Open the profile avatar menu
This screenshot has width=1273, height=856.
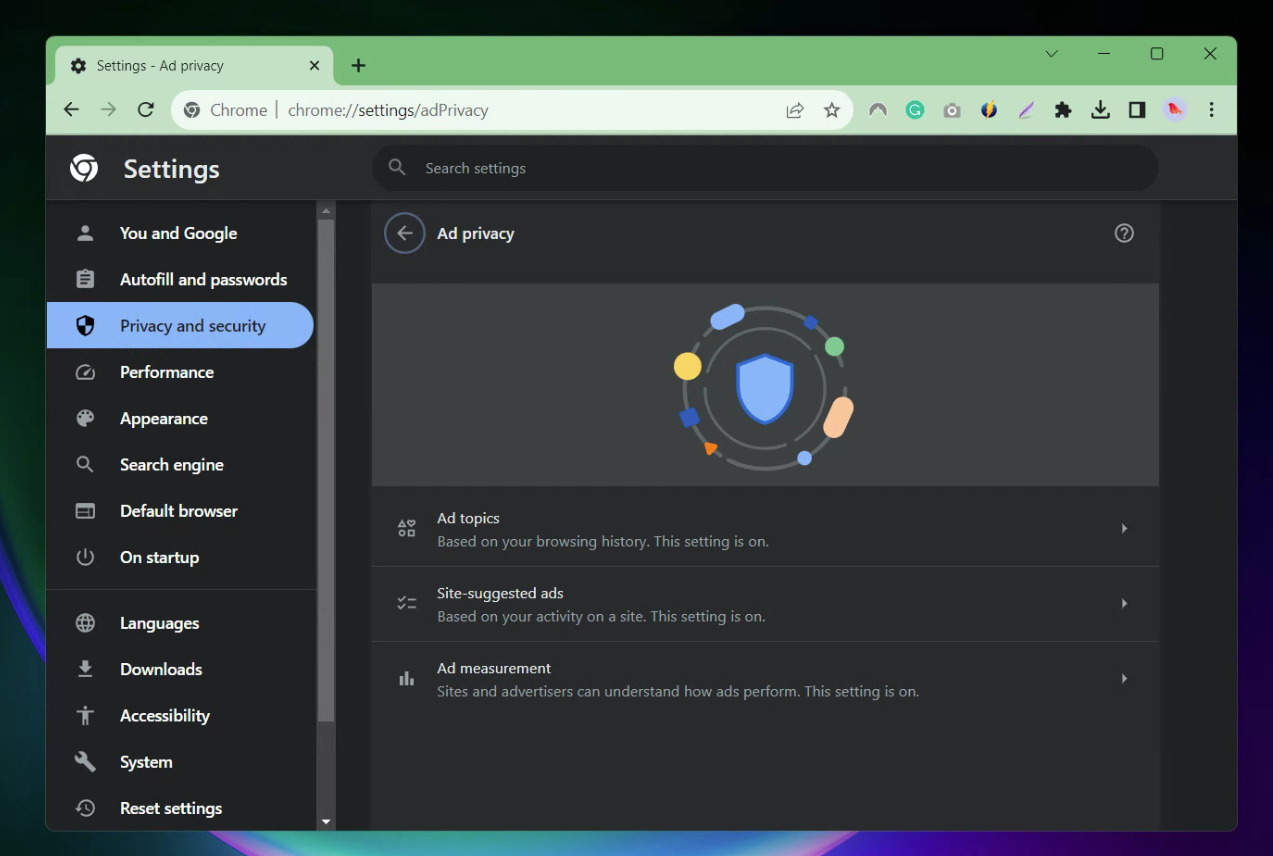(x=1175, y=110)
